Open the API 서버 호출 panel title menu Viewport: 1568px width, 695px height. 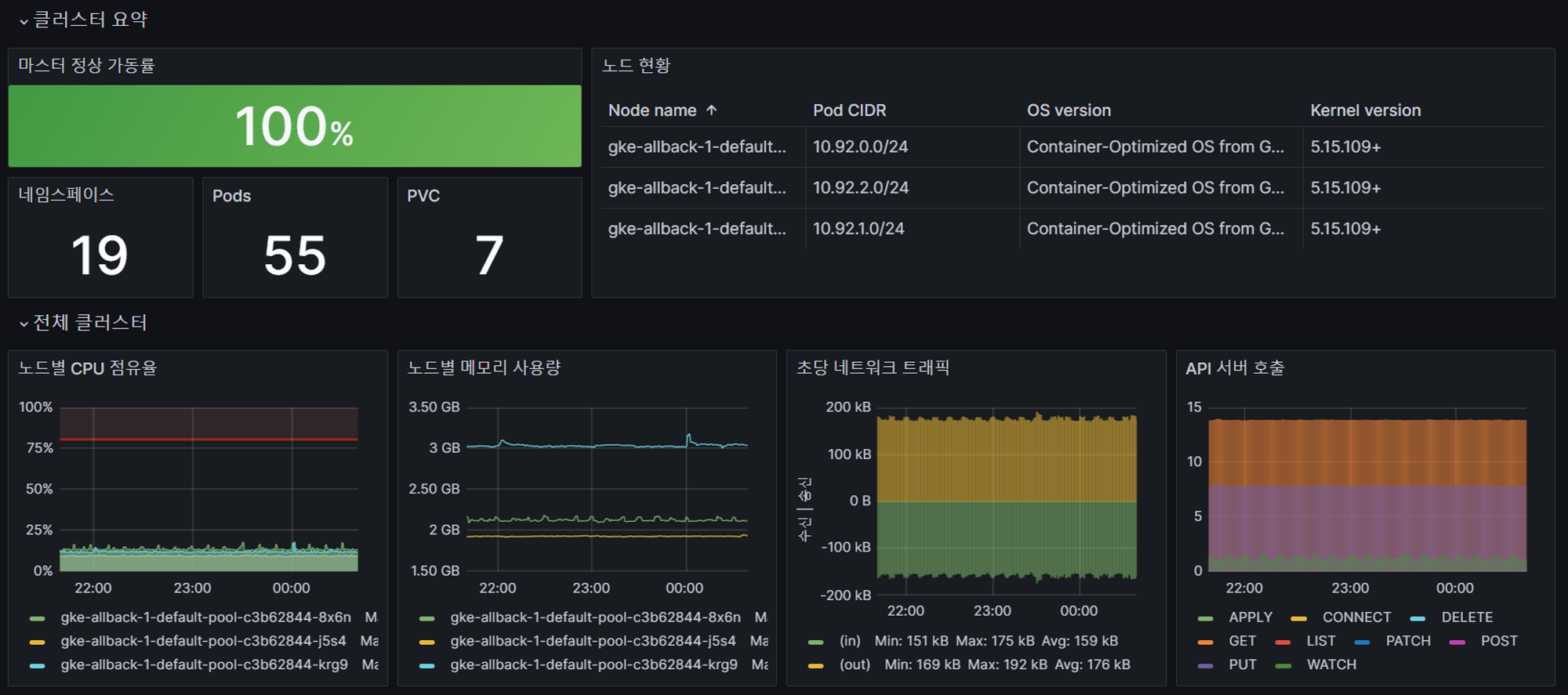(x=1235, y=368)
